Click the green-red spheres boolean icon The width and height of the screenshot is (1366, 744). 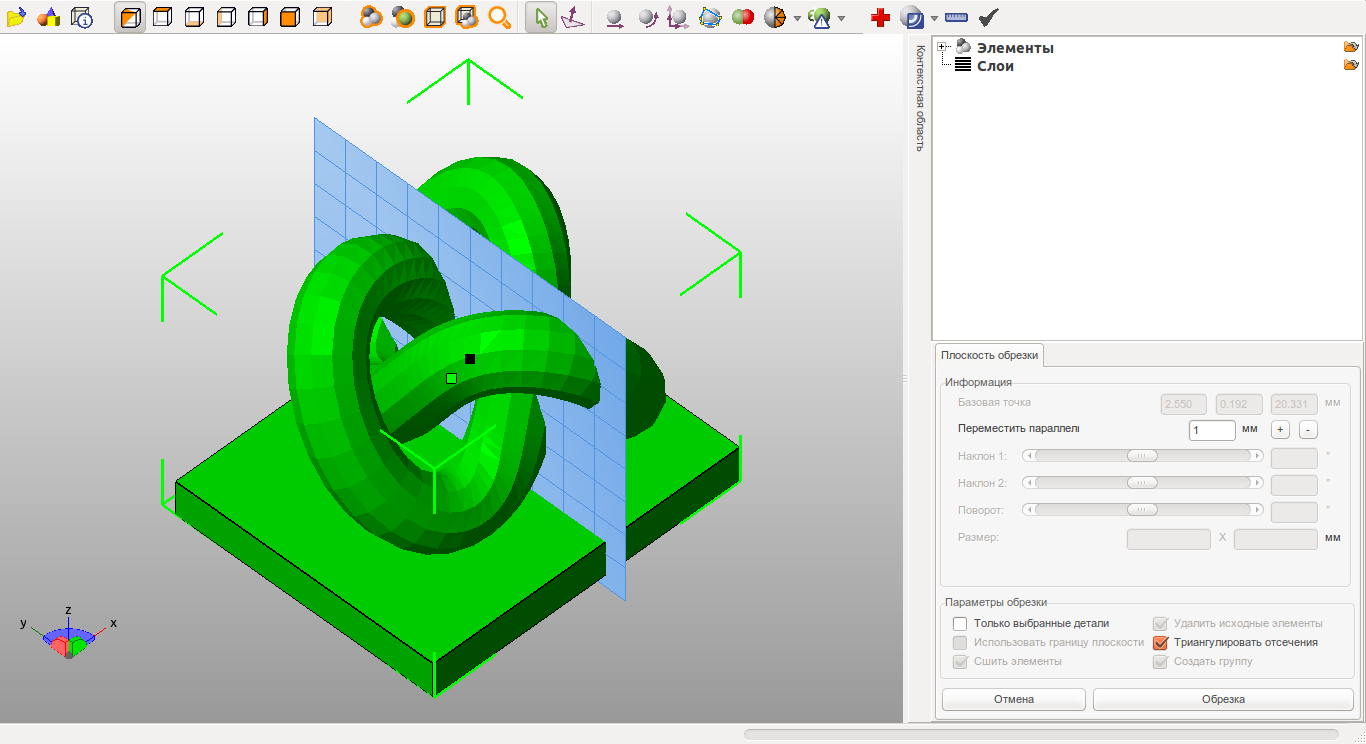tap(742, 17)
